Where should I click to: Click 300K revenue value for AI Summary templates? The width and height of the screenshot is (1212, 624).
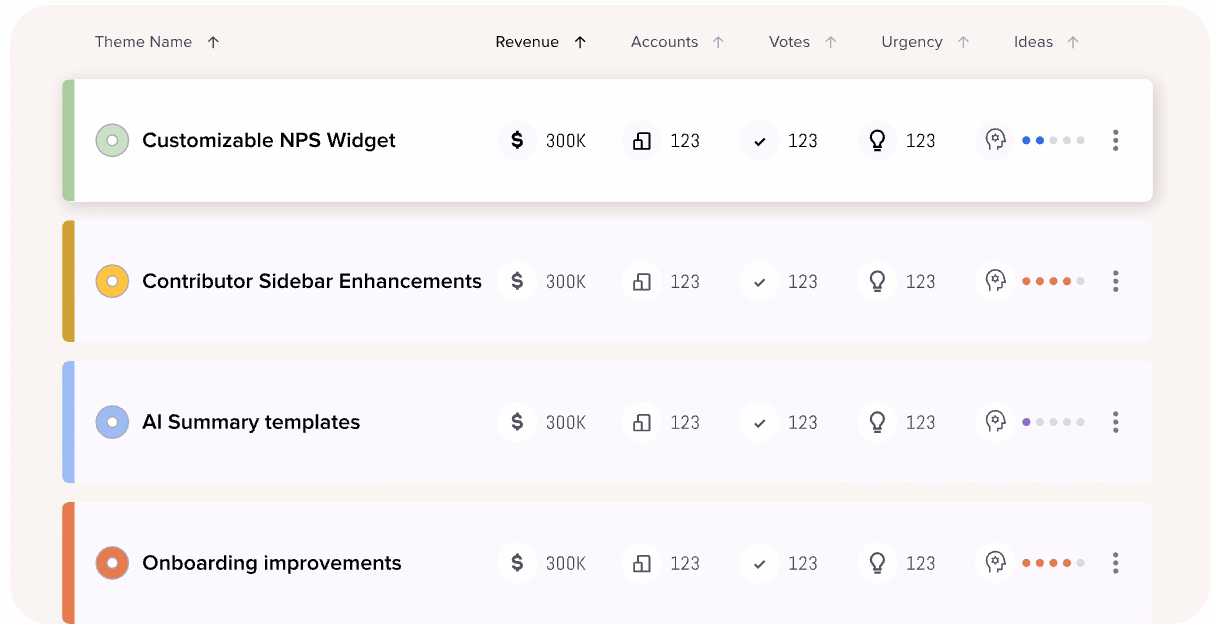566,423
